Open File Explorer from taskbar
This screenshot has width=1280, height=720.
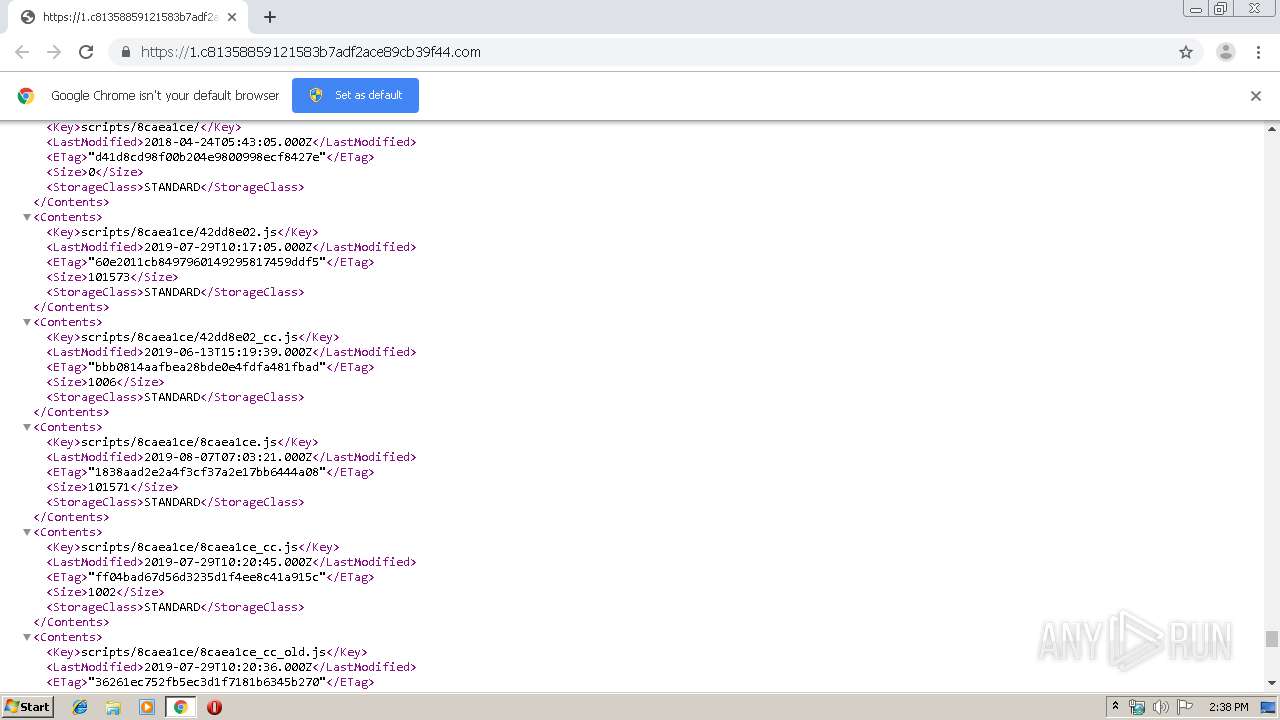tap(113, 707)
